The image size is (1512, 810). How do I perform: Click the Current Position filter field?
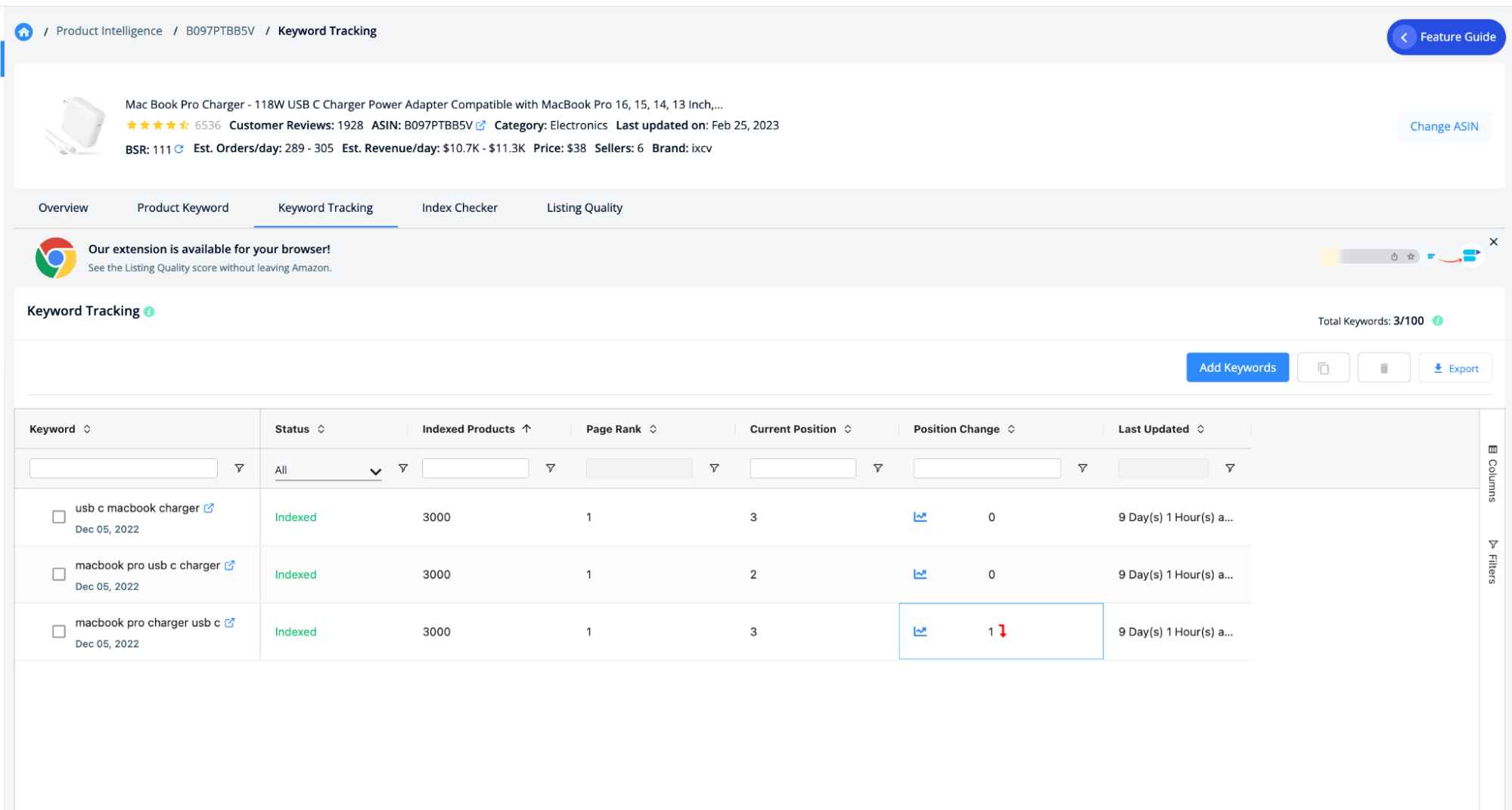(x=803, y=468)
